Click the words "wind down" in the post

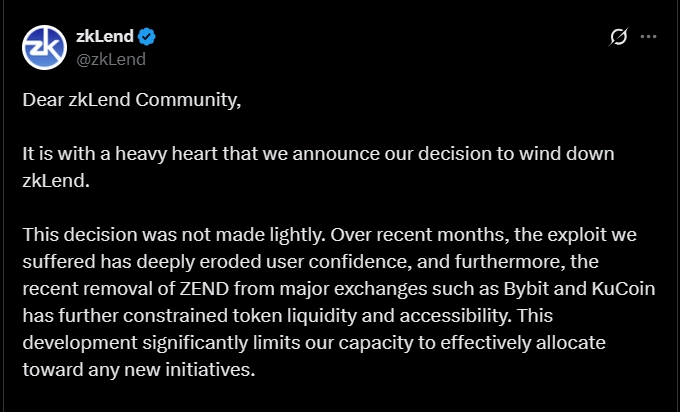(566, 154)
